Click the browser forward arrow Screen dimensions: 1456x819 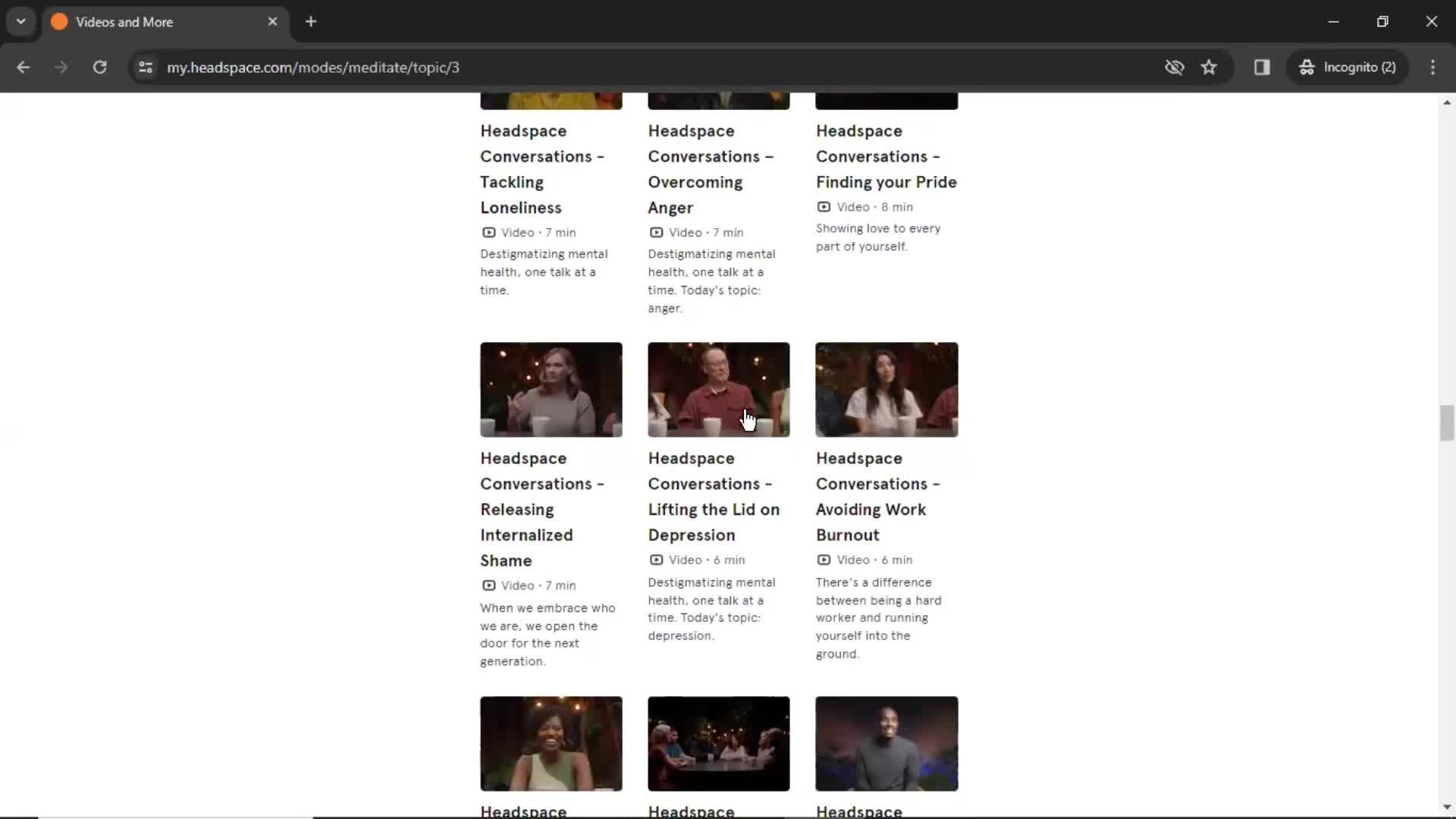pyautogui.click(x=61, y=67)
